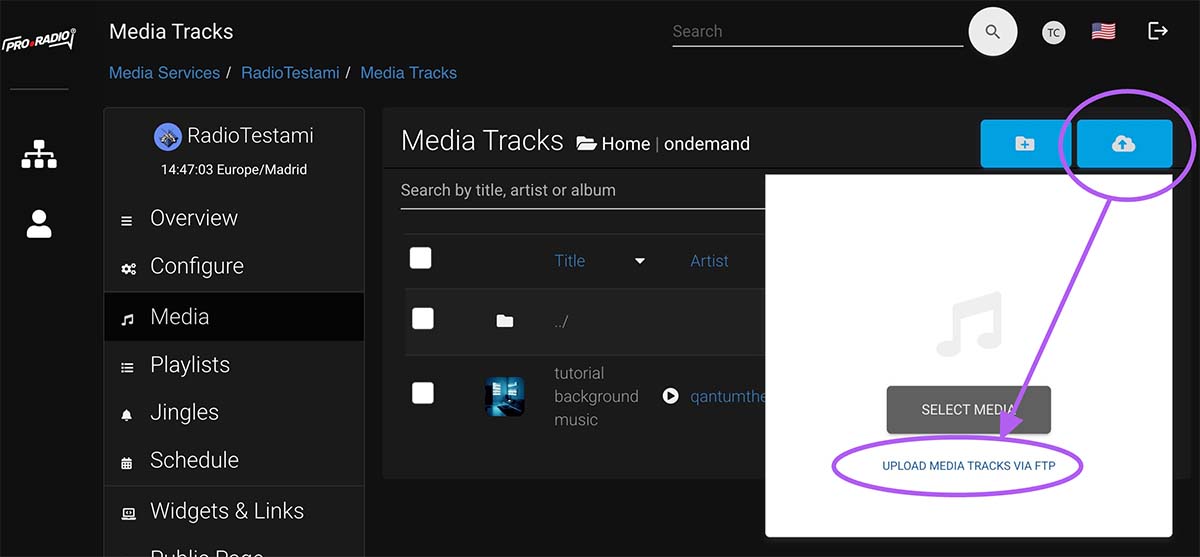1200x557 pixels.
Task: Click the music note upload placeholder
Action: (968, 325)
